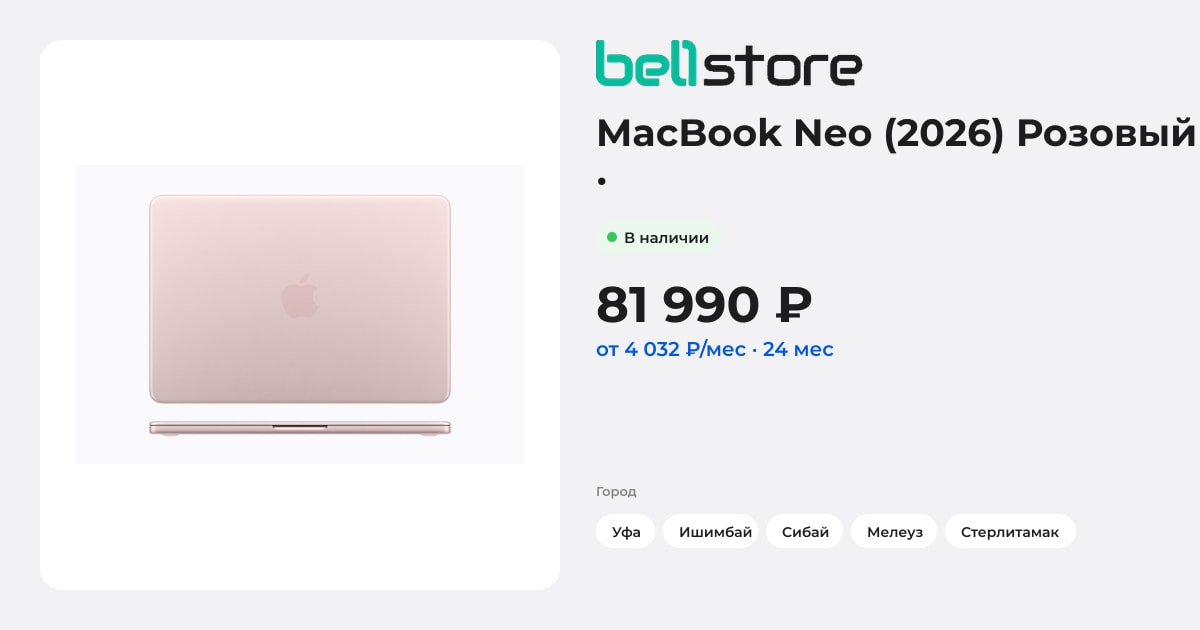Select the pink MacBook top-view image
The height and width of the screenshot is (630, 1200).
click(x=300, y=299)
